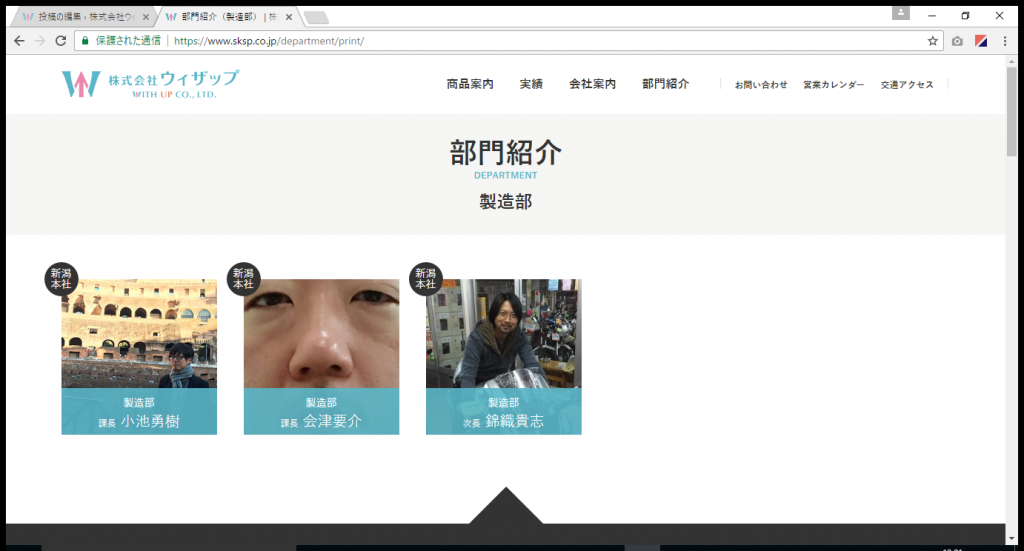Viewport: 1024px width, 551px height.
Task: Bookmark this page with the star icon
Action: (933, 41)
